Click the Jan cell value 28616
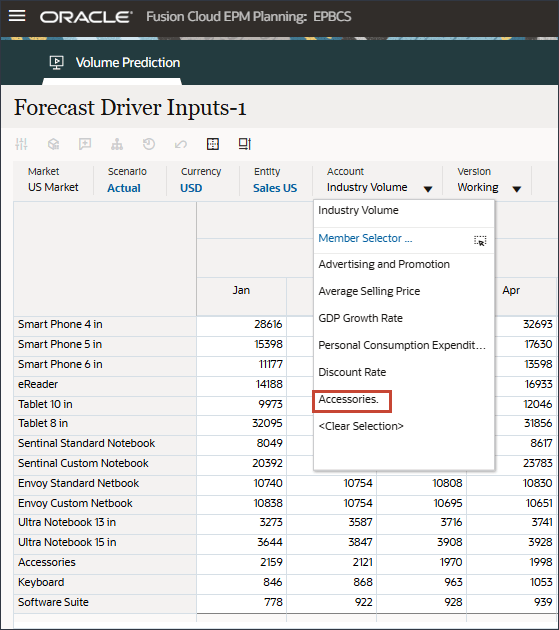The height and width of the screenshot is (630, 559). click(242, 326)
